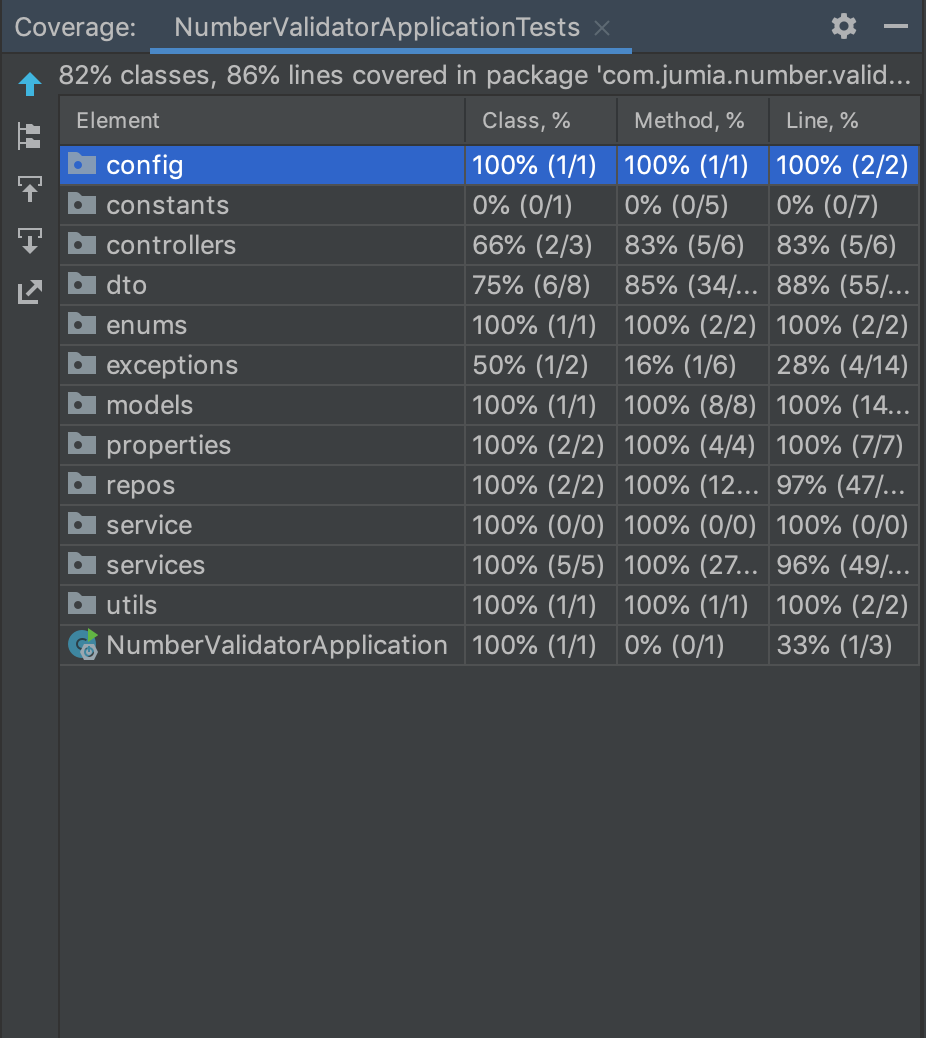Select the NumberValidatorApplication class row
This screenshot has height=1038, width=926.
coord(489,645)
